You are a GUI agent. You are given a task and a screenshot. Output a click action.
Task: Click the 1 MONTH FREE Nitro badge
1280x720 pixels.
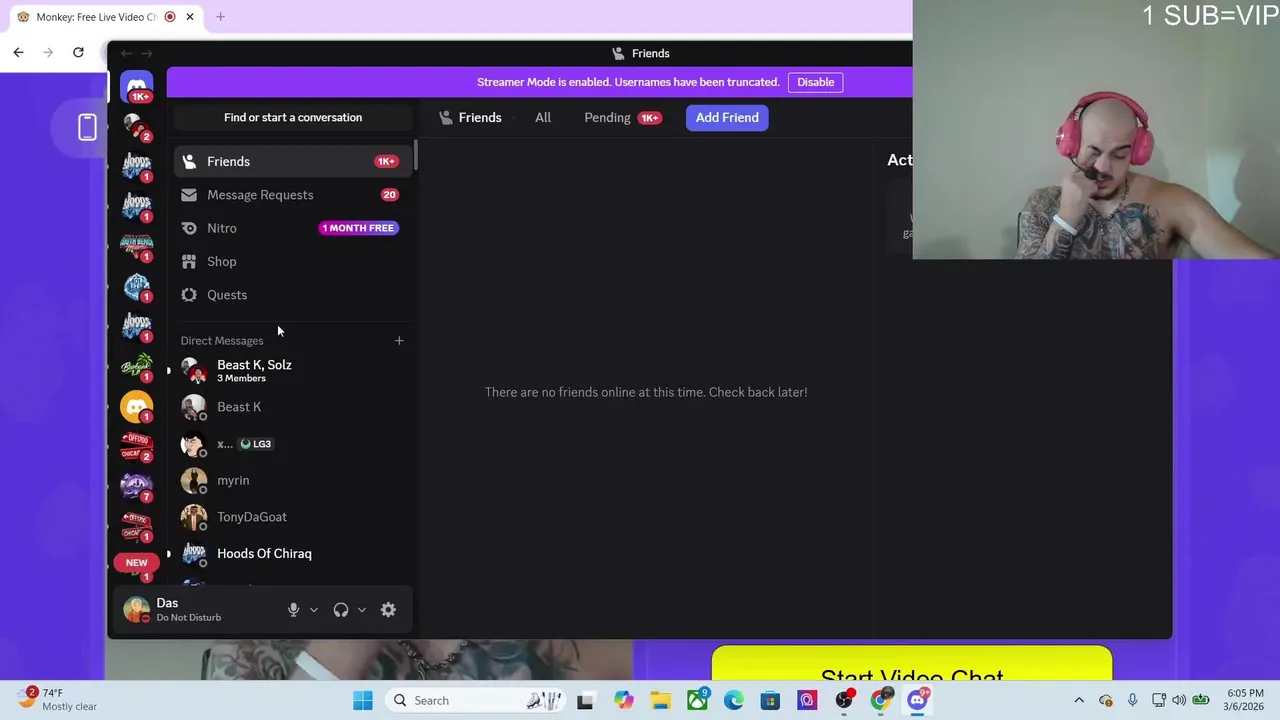359,228
